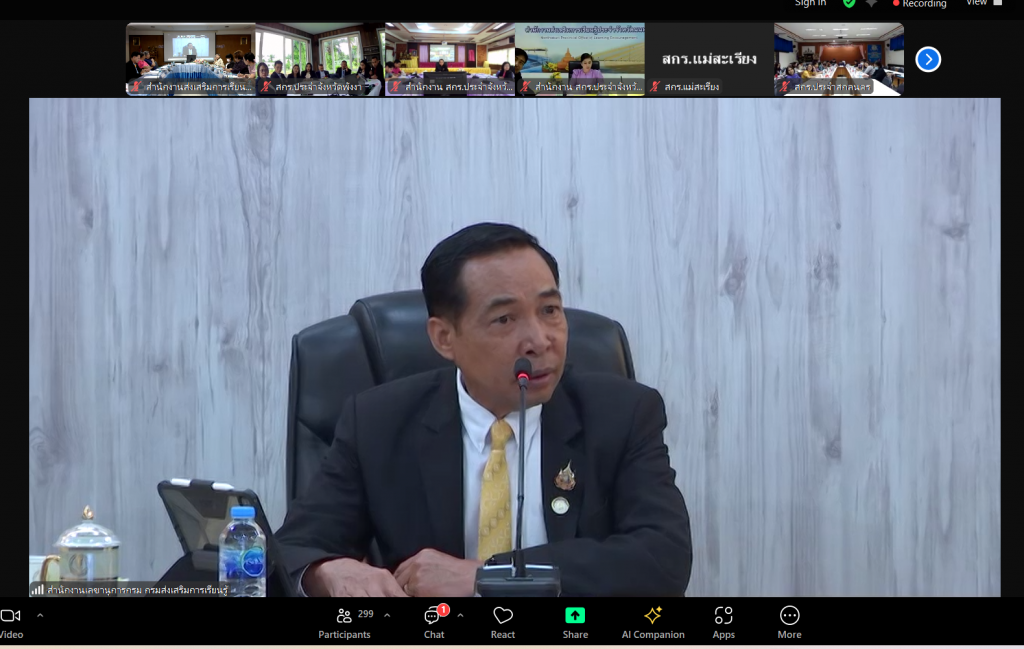Viewport: 1024px width, 649px height.
Task: Open the Participants panel
Action: tap(344, 621)
